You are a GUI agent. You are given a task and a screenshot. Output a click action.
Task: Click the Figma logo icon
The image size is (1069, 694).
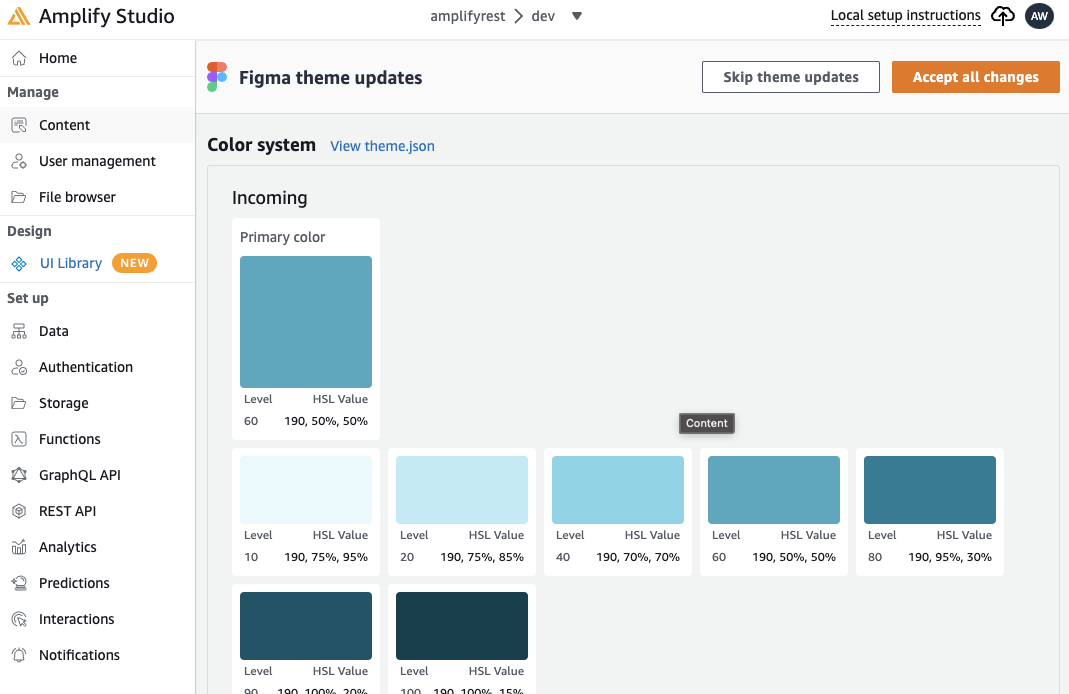pos(217,77)
